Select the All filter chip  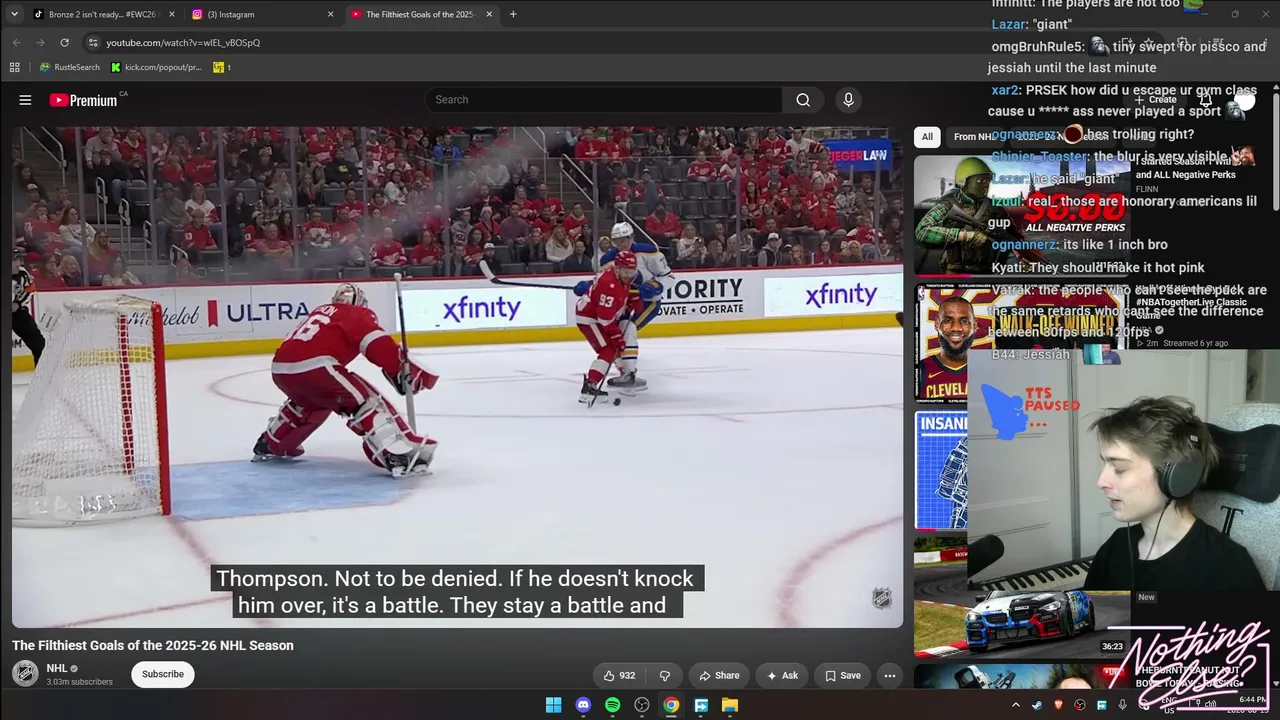click(927, 137)
